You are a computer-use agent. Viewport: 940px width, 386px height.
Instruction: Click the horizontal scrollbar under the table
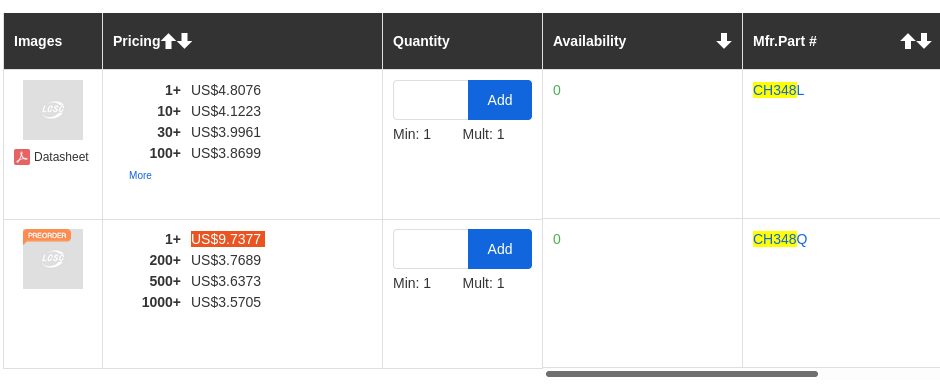pyautogui.click(x=682, y=374)
